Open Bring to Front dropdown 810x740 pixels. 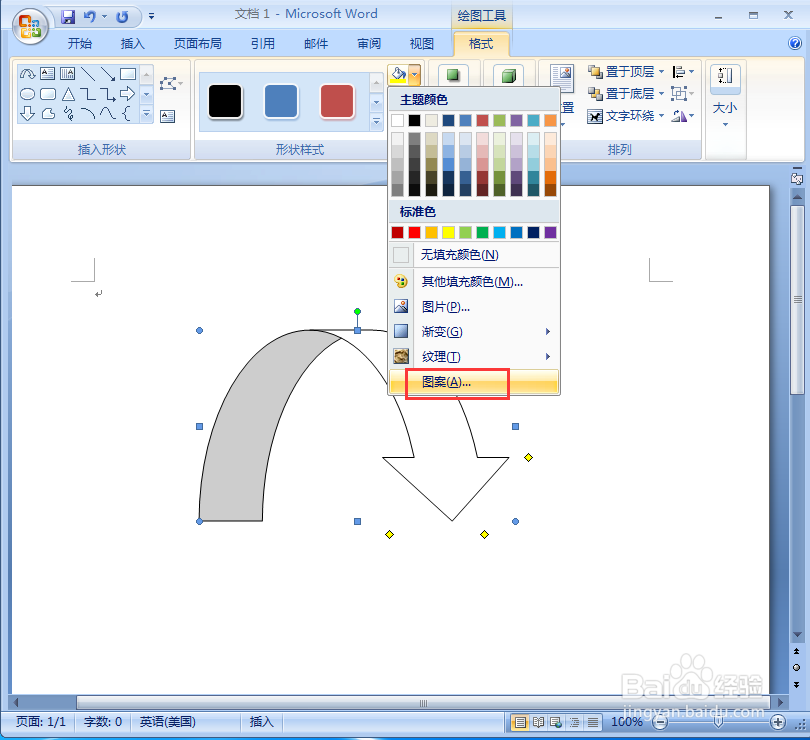pyautogui.click(x=662, y=71)
